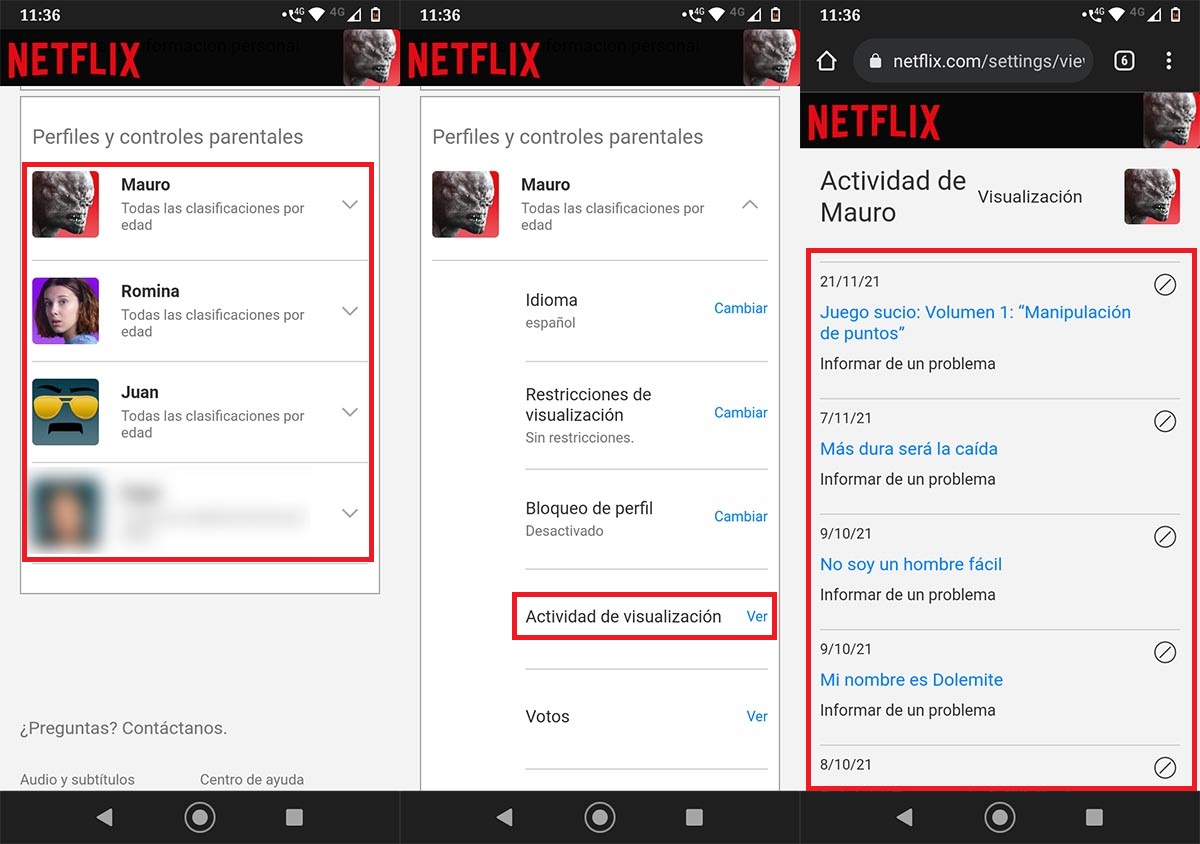Tap Android home button below the profiles list screen

[200, 817]
